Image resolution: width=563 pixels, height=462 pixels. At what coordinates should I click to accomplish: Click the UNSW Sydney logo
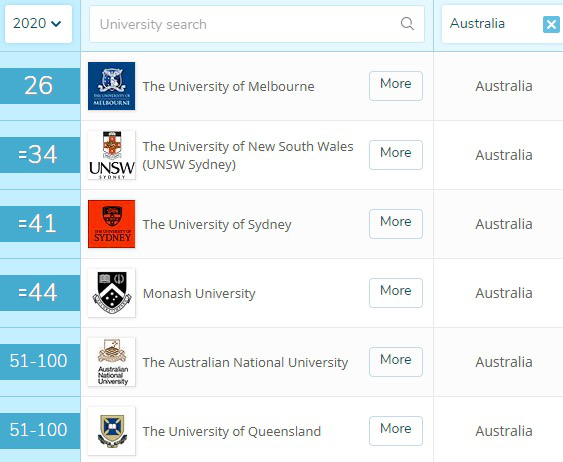point(112,155)
